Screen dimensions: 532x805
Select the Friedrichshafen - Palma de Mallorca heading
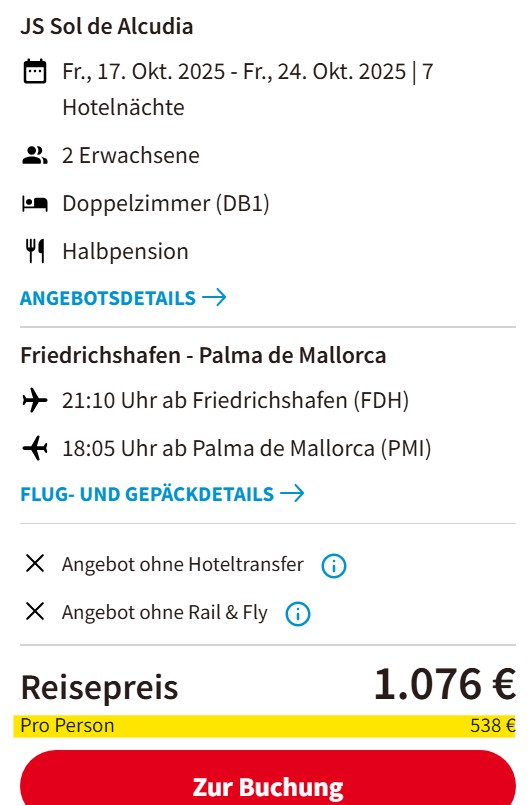[x=203, y=355]
